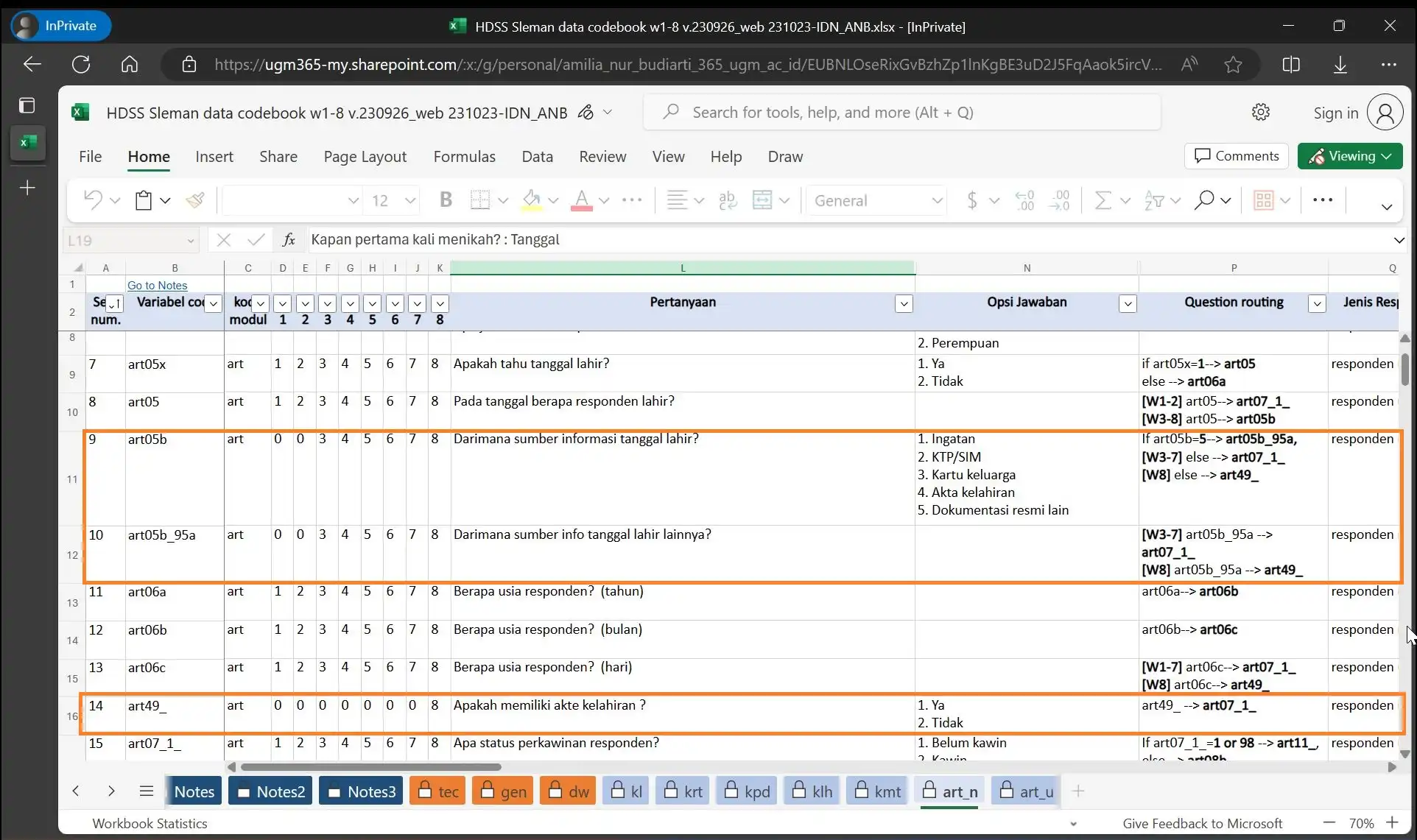Click the Wrap Text icon
Screen dimensions: 1417x840
728,200
